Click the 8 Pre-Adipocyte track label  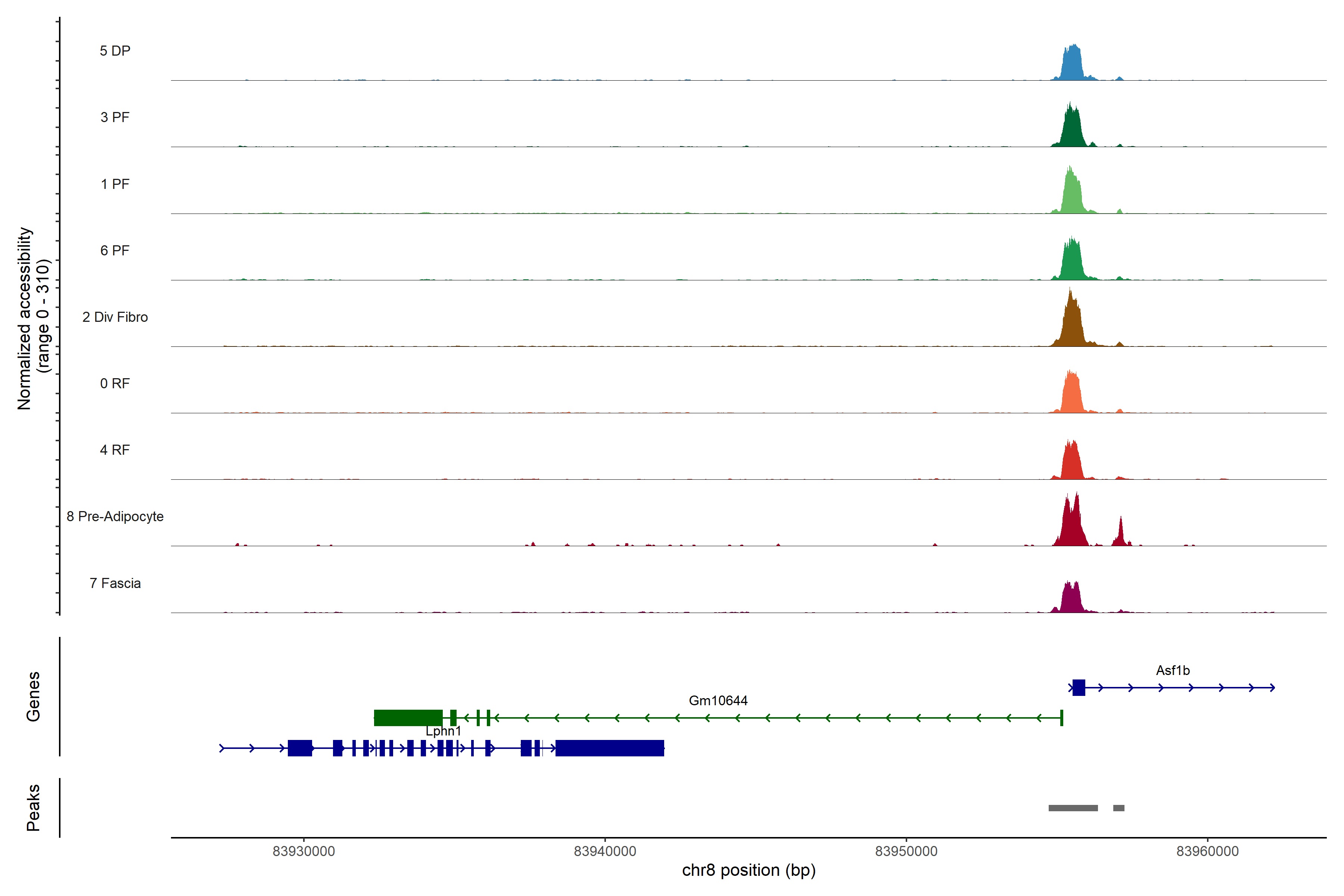(115, 517)
